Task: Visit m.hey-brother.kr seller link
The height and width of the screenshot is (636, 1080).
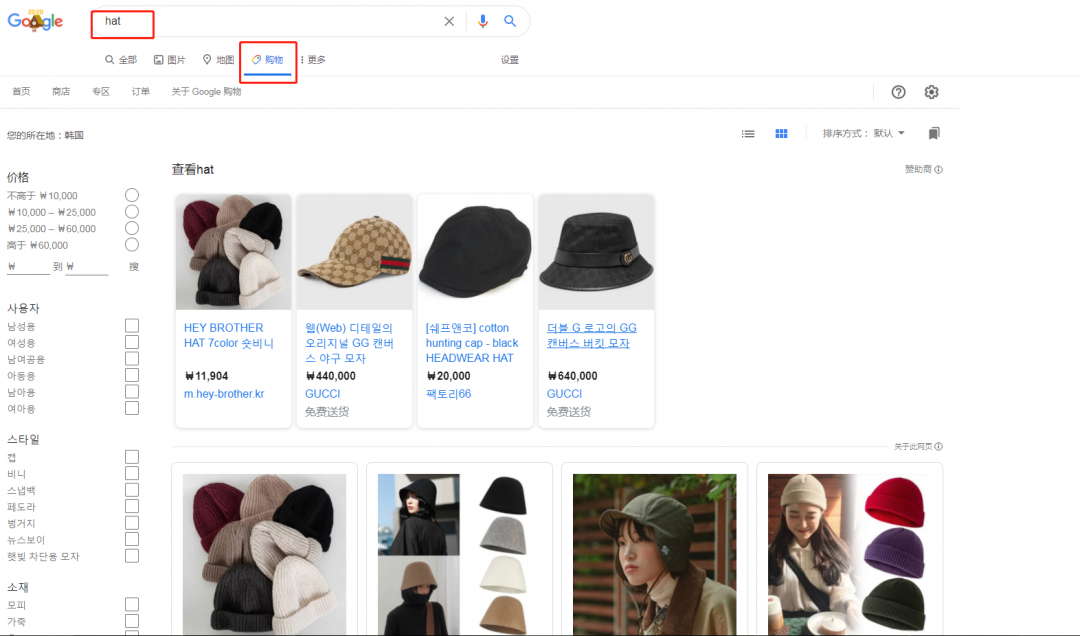Action: coord(224,394)
